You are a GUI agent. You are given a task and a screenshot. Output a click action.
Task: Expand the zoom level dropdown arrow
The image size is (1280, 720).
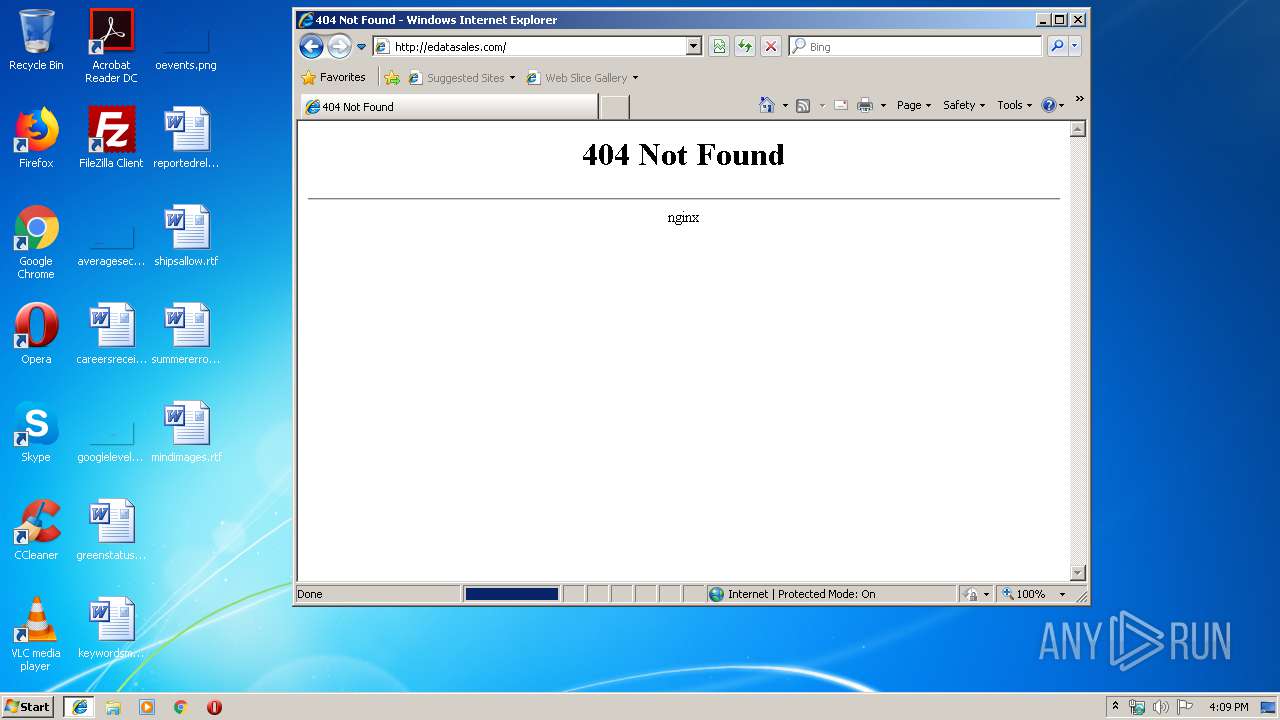[x=1062, y=594]
